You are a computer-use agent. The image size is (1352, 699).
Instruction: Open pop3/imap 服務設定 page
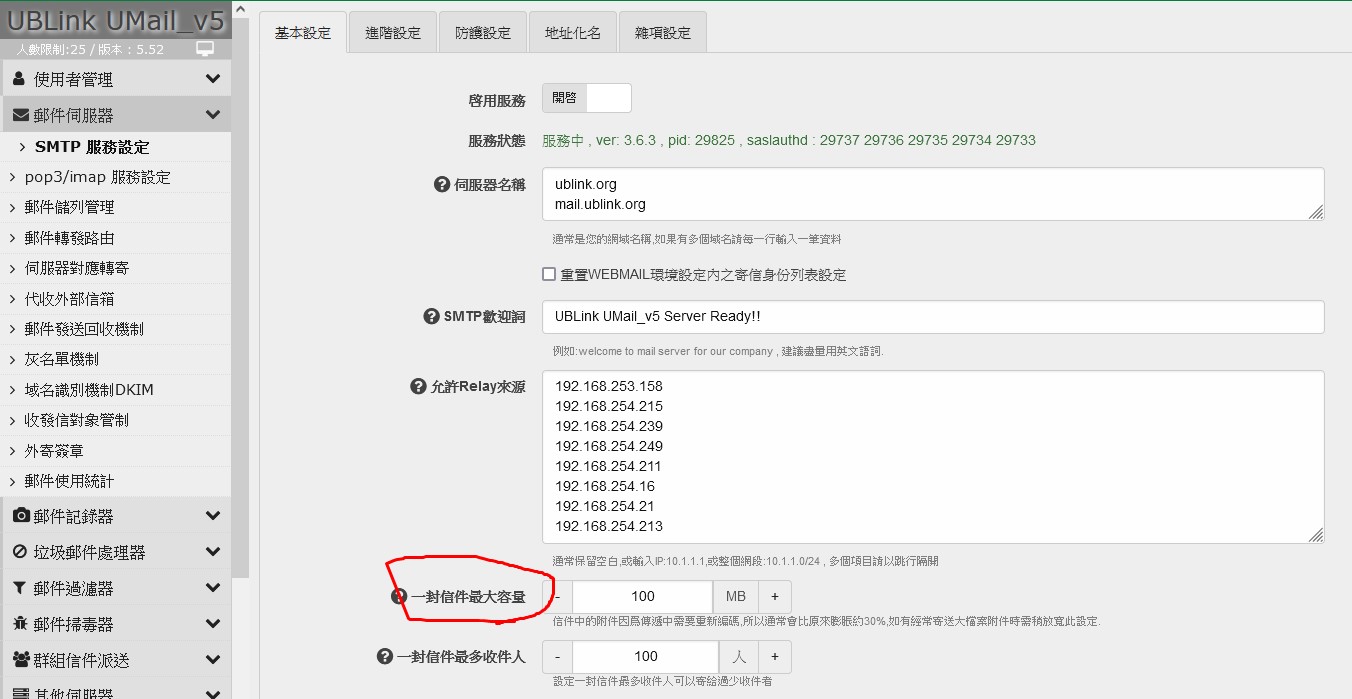click(98, 177)
